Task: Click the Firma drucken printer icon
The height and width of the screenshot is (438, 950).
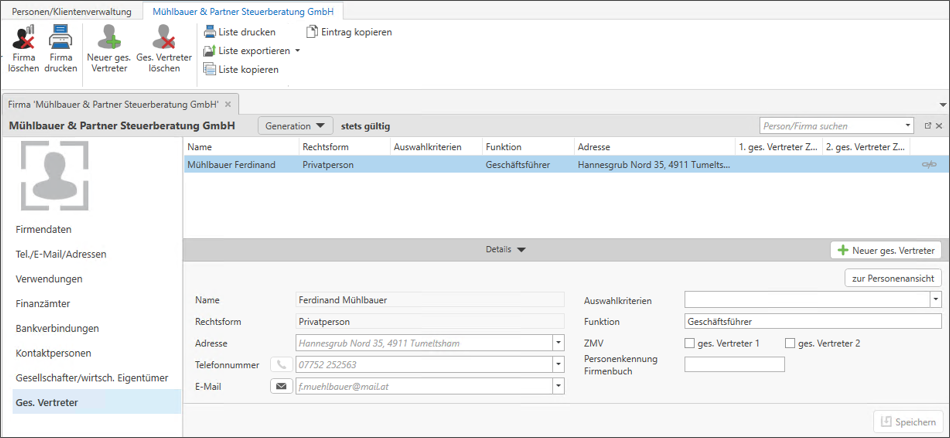Action: tap(61, 38)
